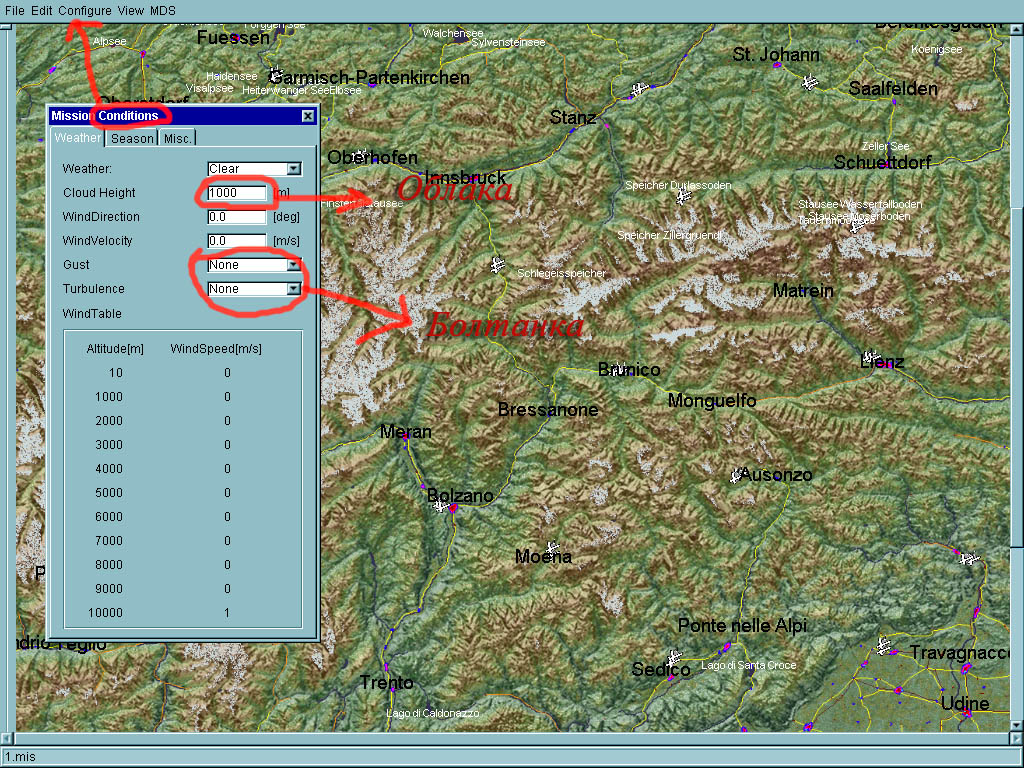
Task: Select the airfield icon beside Schlegeisspeicher
Action: pyautogui.click(x=498, y=265)
